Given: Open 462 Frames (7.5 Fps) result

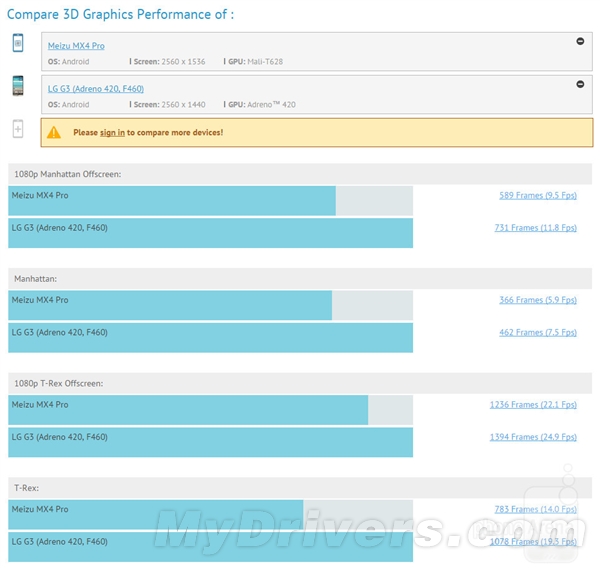Looking at the screenshot, I should (x=538, y=332).
